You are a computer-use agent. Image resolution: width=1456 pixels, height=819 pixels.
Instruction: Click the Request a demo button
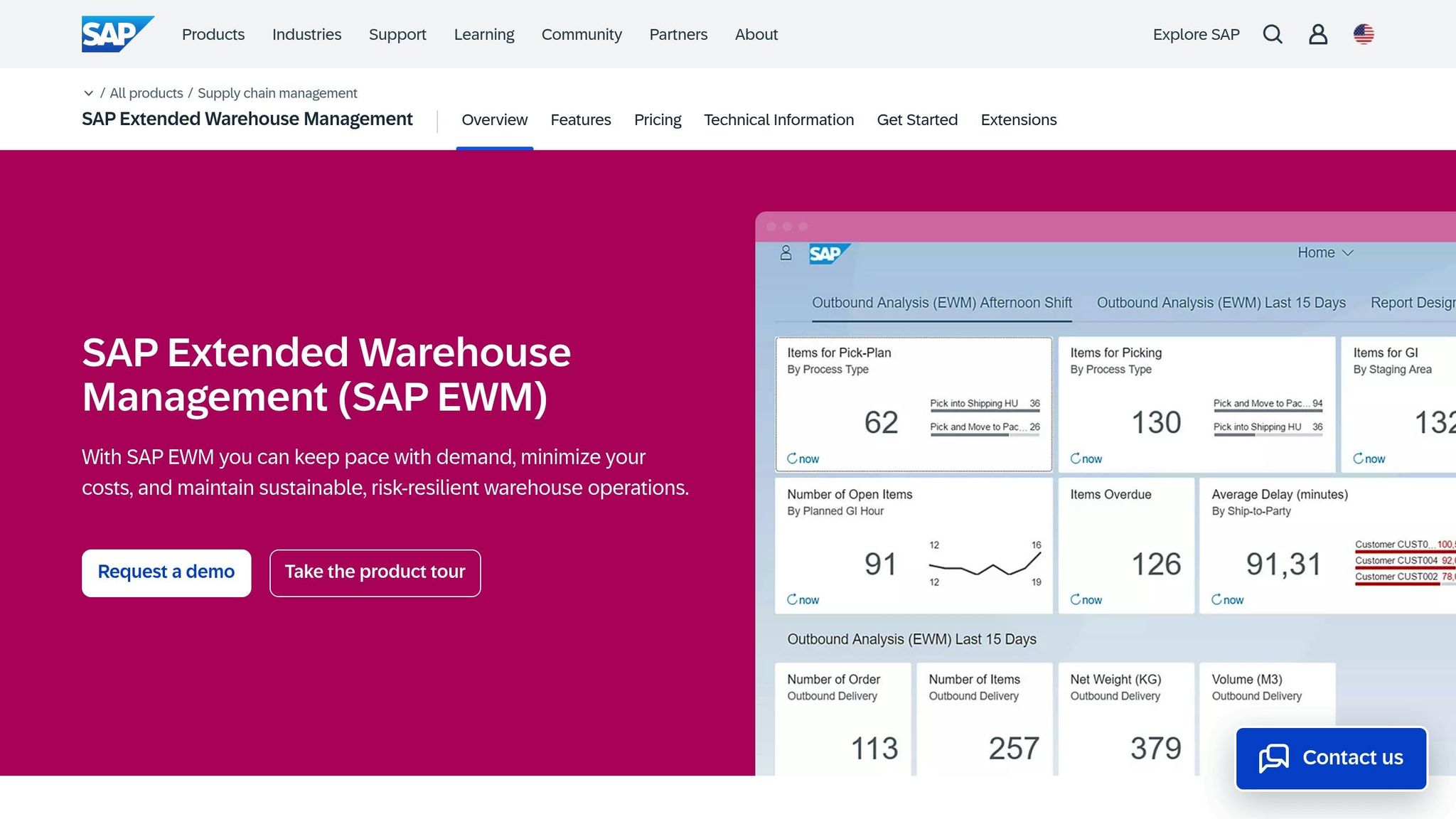point(166,572)
